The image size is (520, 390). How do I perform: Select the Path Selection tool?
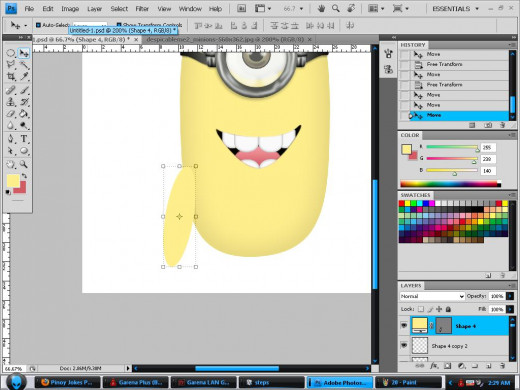(x=11, y=151)
